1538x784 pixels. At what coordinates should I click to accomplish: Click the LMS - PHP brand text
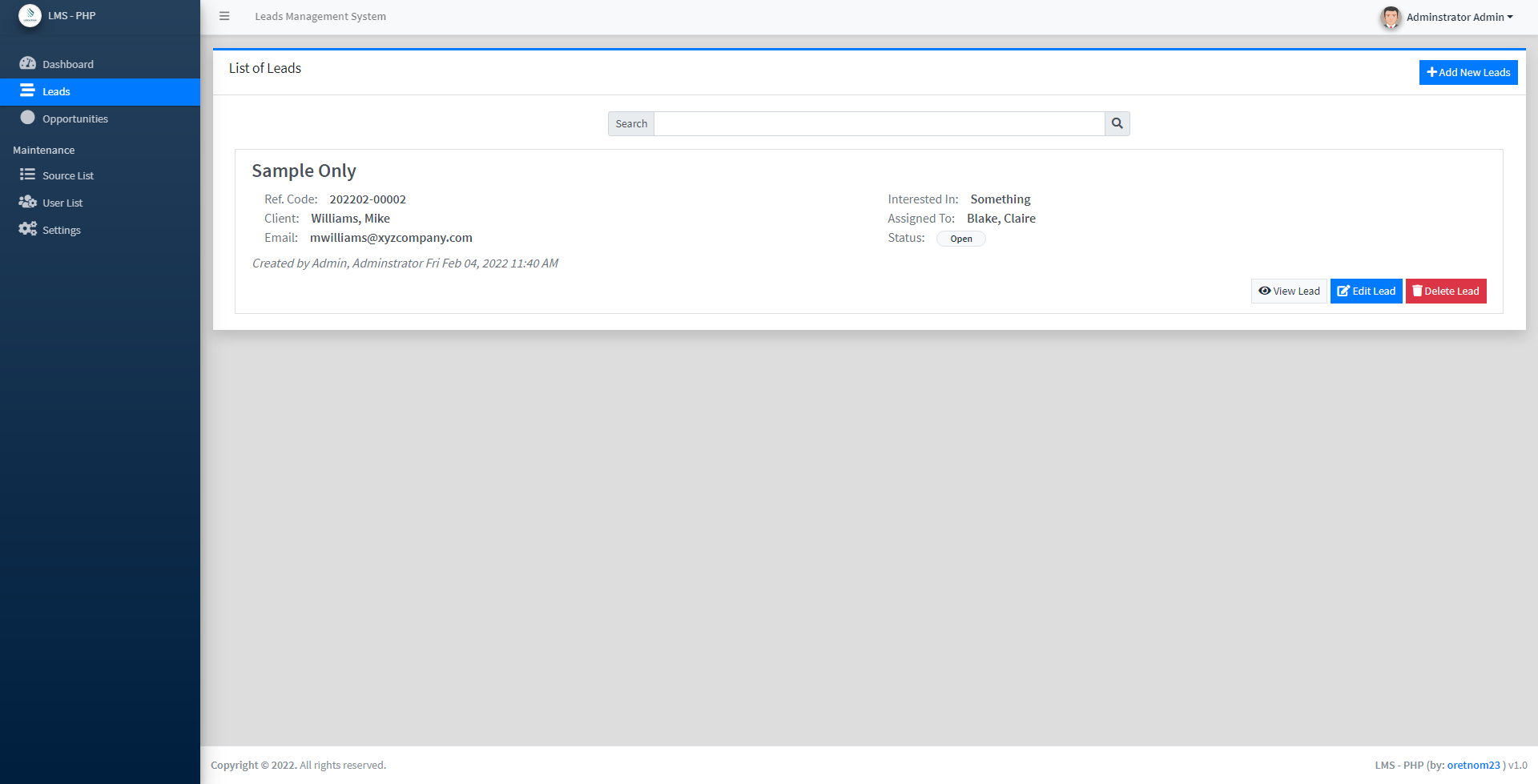(x=71, y=15)
